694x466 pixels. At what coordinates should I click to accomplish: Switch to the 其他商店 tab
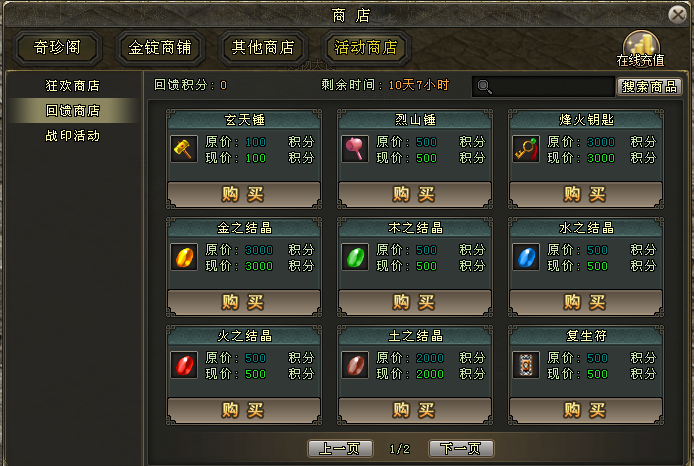point(262,47)
